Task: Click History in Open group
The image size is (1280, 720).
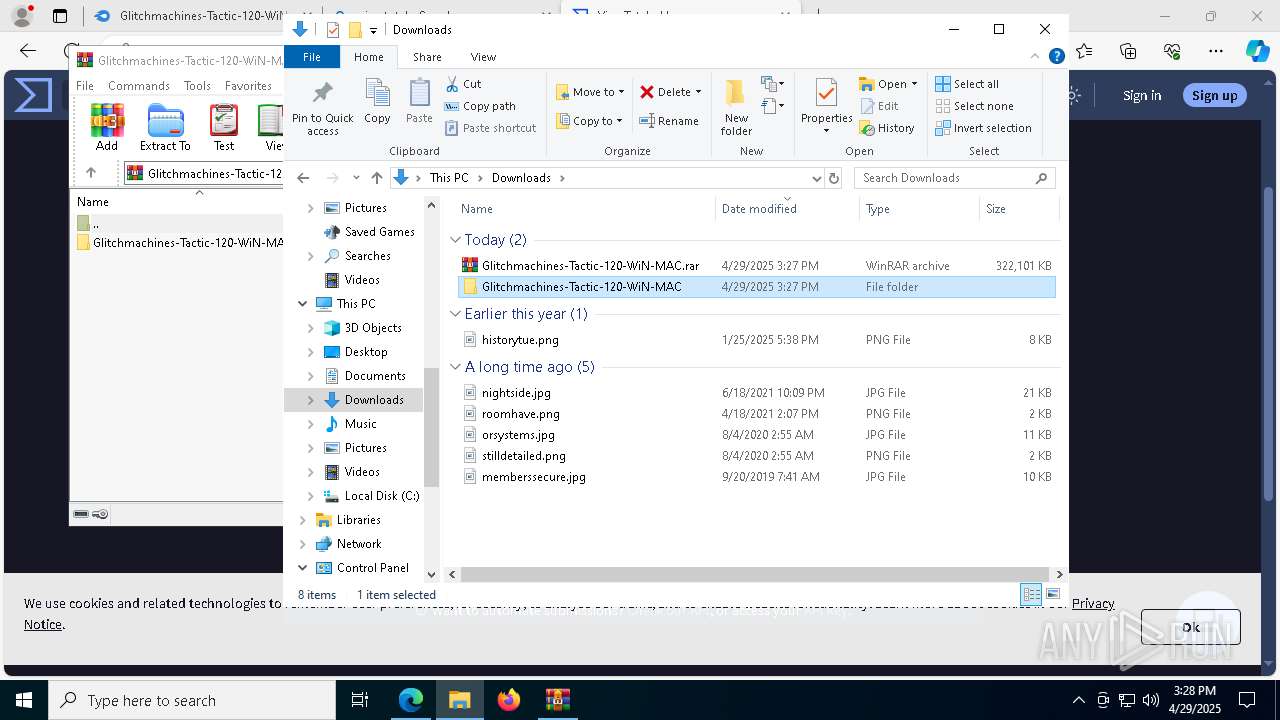Action: tap(887, 128)
